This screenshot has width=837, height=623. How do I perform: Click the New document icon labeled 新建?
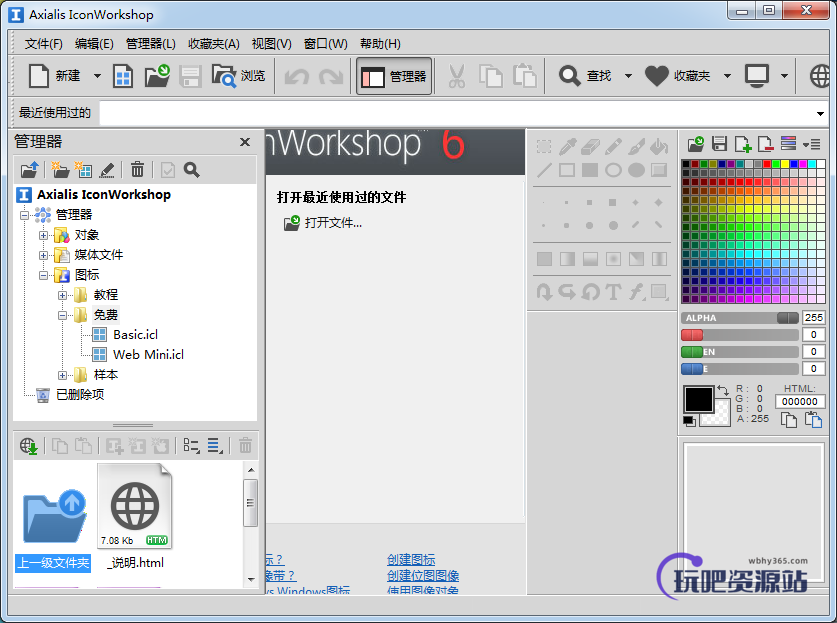point(39,76)
